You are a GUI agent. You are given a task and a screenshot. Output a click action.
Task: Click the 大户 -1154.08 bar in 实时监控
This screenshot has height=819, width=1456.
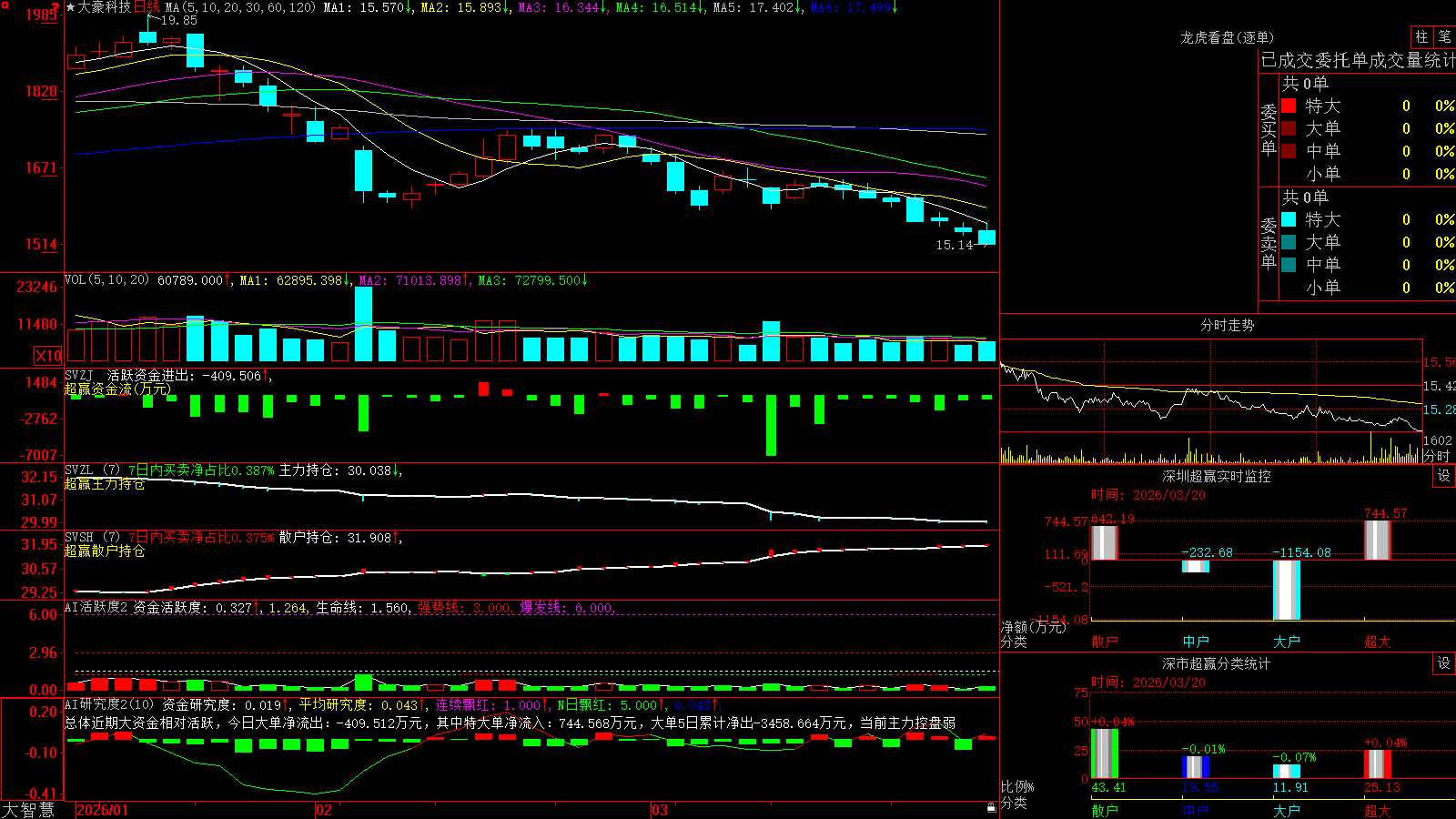[1287, 590]
